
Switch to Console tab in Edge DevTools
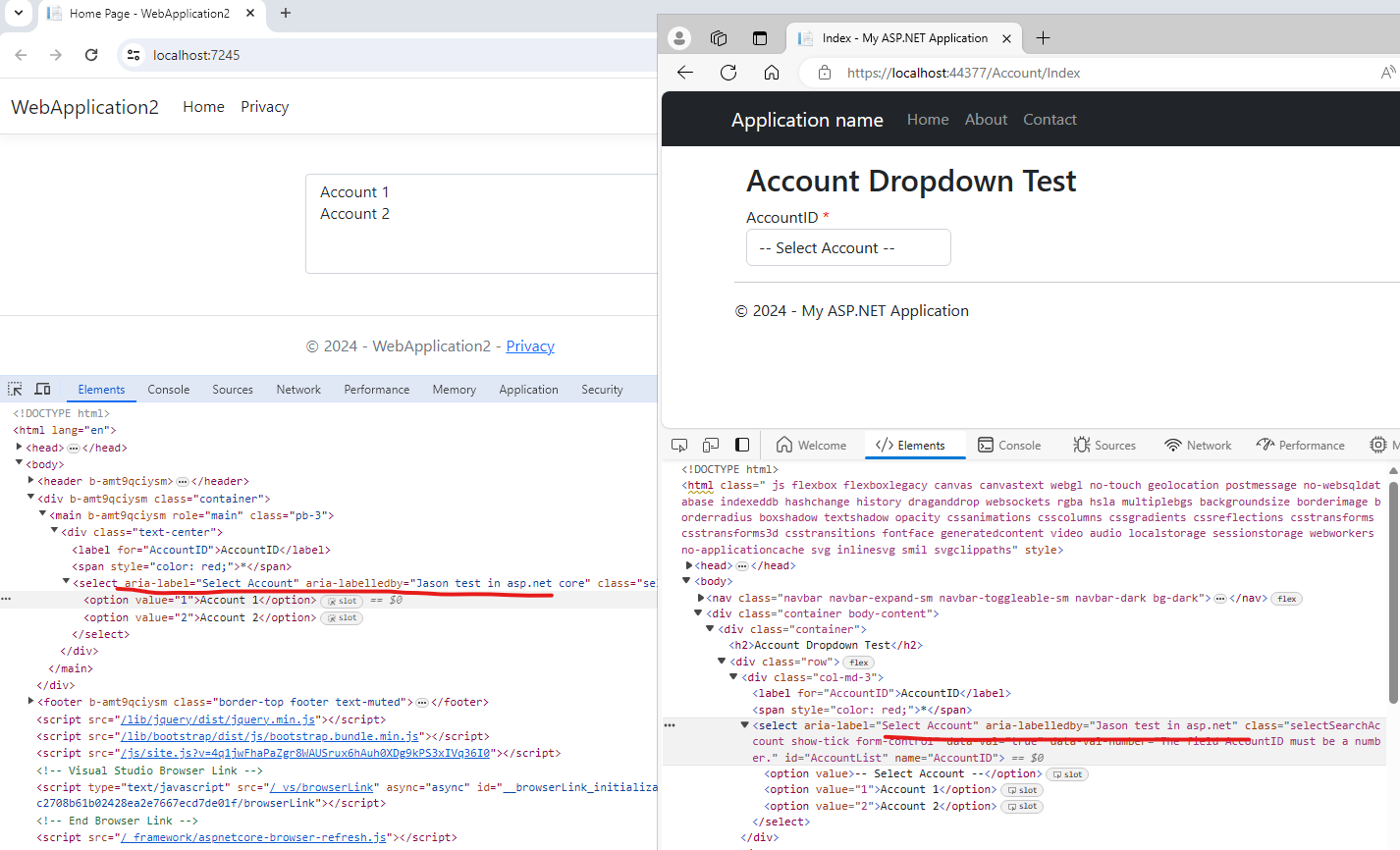tap(1009, 445)
